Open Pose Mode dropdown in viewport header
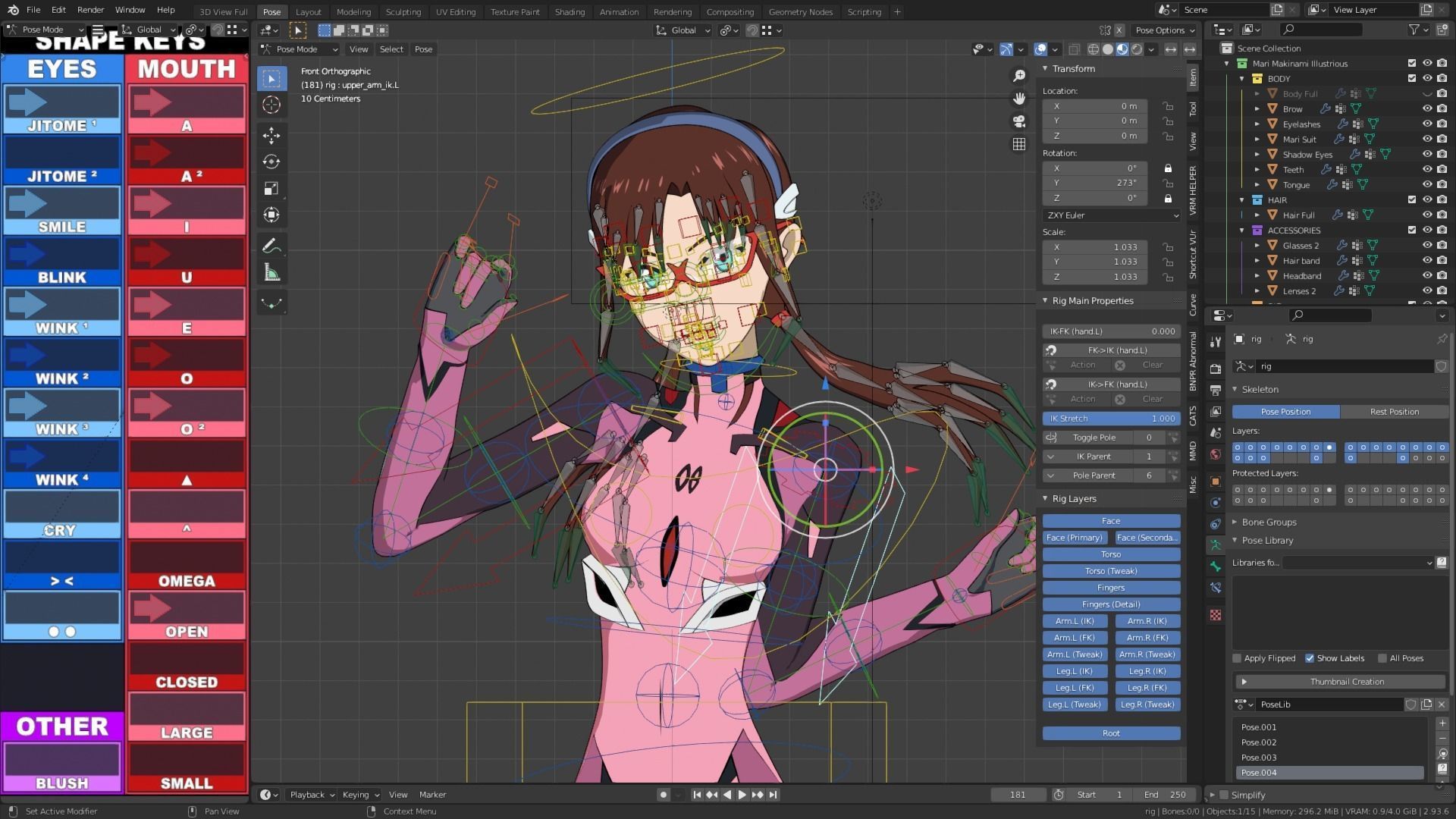 [300, 49]
